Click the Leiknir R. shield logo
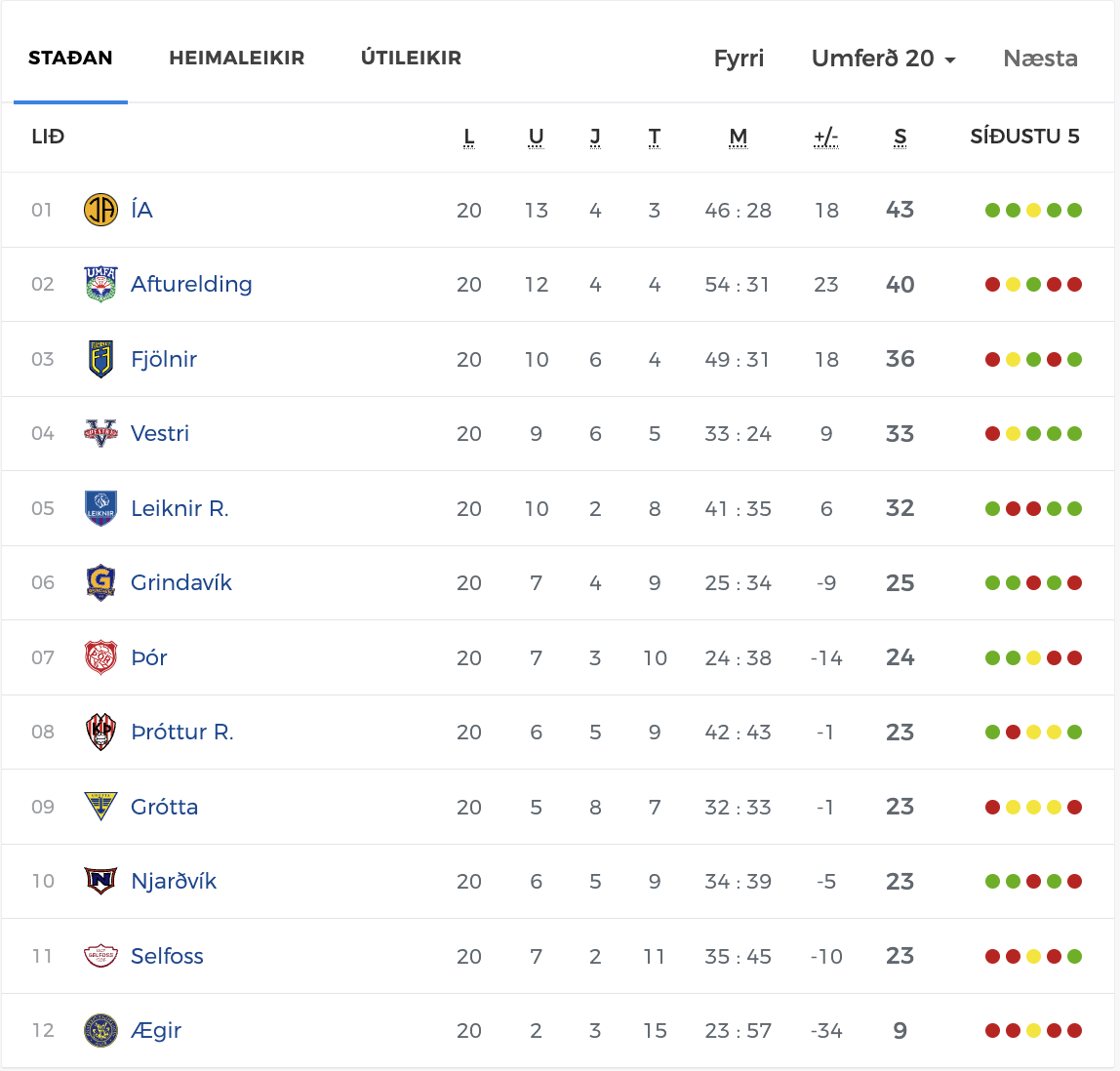This screenshot has height=1071, width=1120. click(x=100, y=508)
